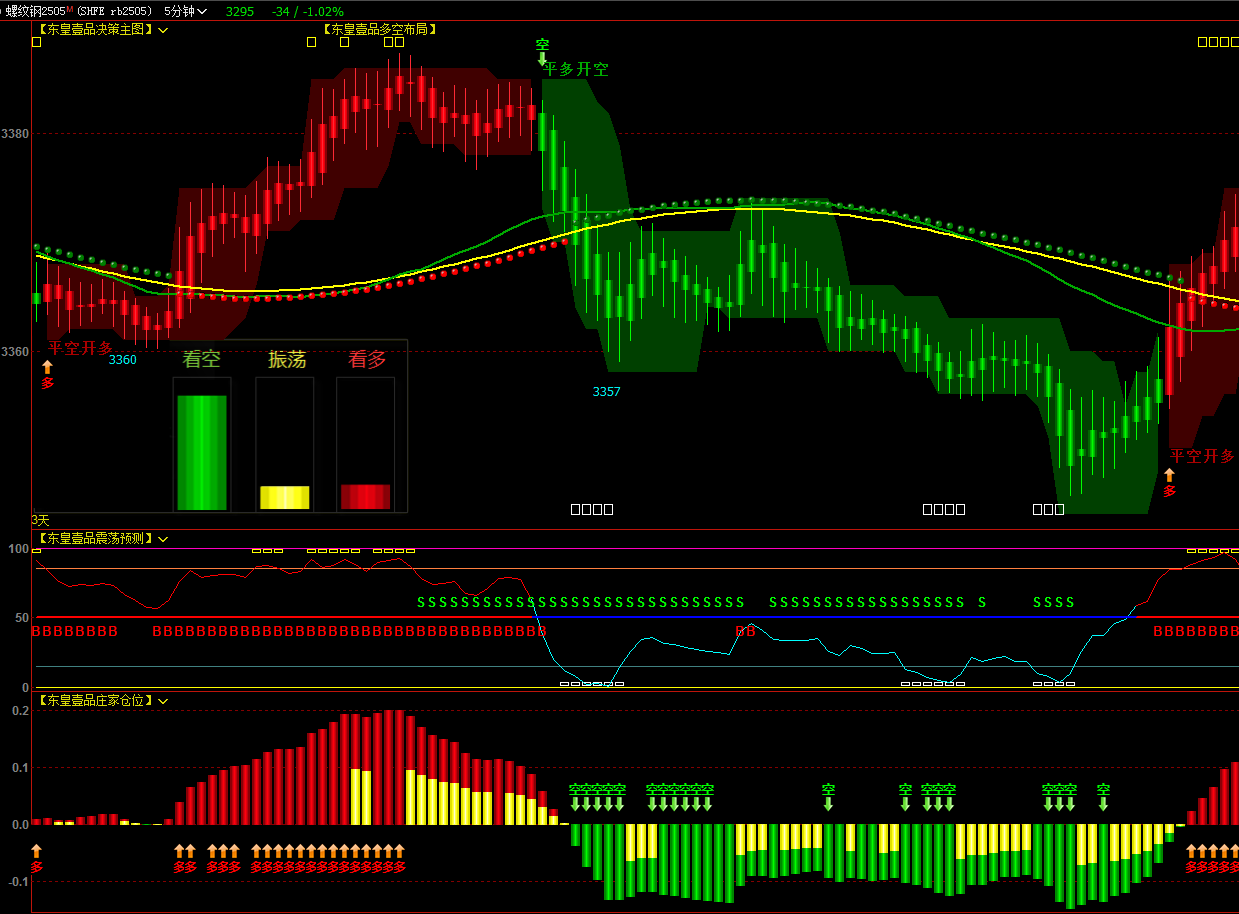Image resolution: width=1239 pixels, height=914 pixels.
Task: Click the green 空 down arrow above 平多开空
Action: pyautogui.click(x=542, y=52)
